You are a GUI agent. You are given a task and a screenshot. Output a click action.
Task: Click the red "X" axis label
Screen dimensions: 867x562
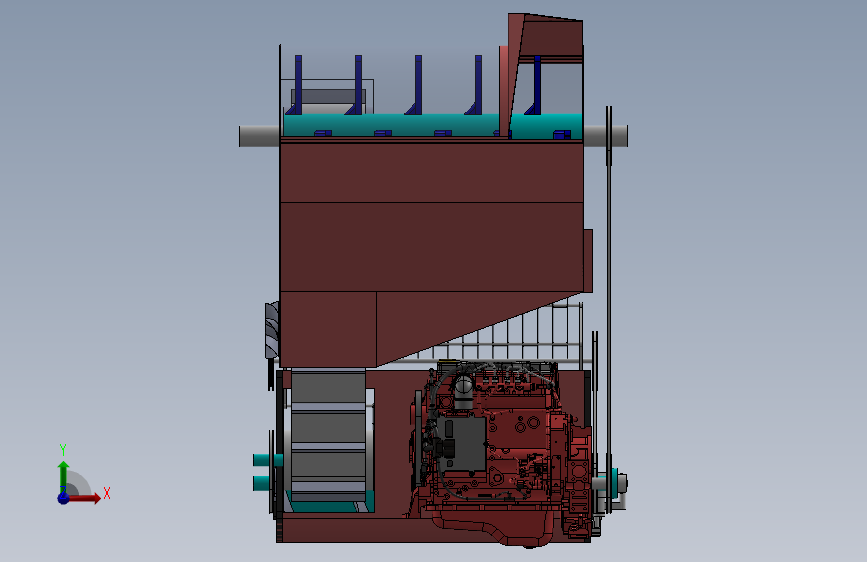(107, 493)
